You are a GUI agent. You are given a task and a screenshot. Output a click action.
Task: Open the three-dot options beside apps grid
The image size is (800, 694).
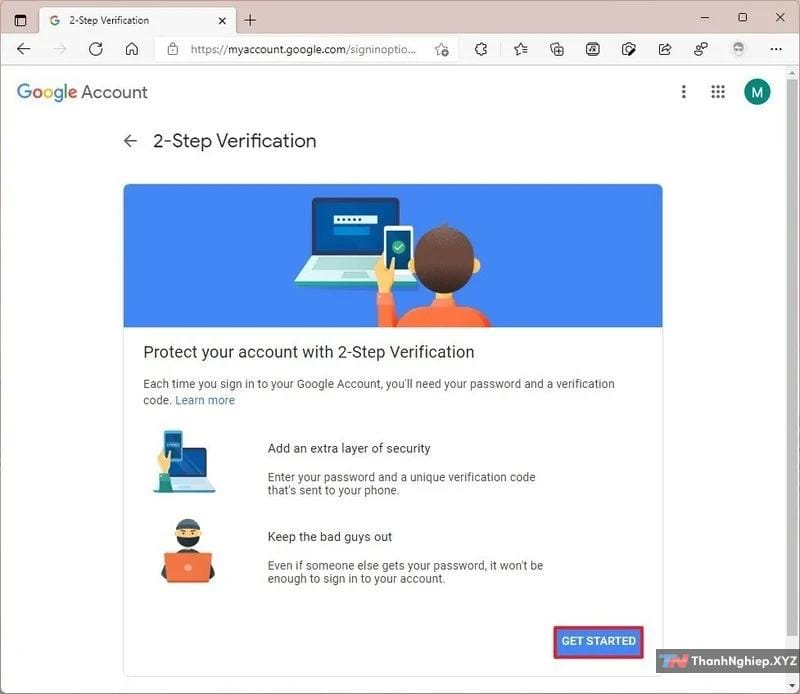(684, 92)
